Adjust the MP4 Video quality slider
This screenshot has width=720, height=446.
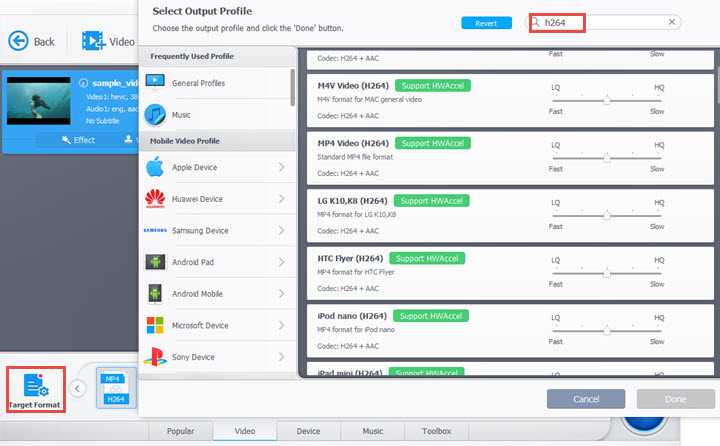[x=607, y=158]
